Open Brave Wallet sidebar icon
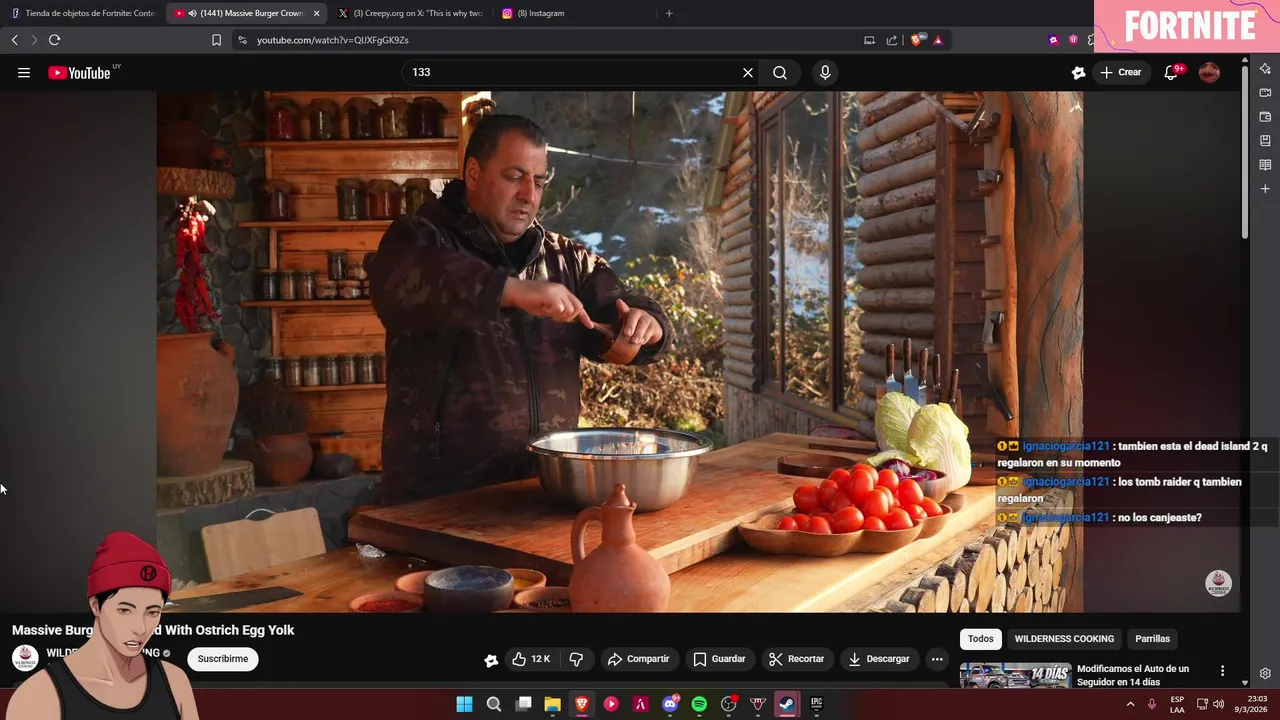 click(1265, 117)
